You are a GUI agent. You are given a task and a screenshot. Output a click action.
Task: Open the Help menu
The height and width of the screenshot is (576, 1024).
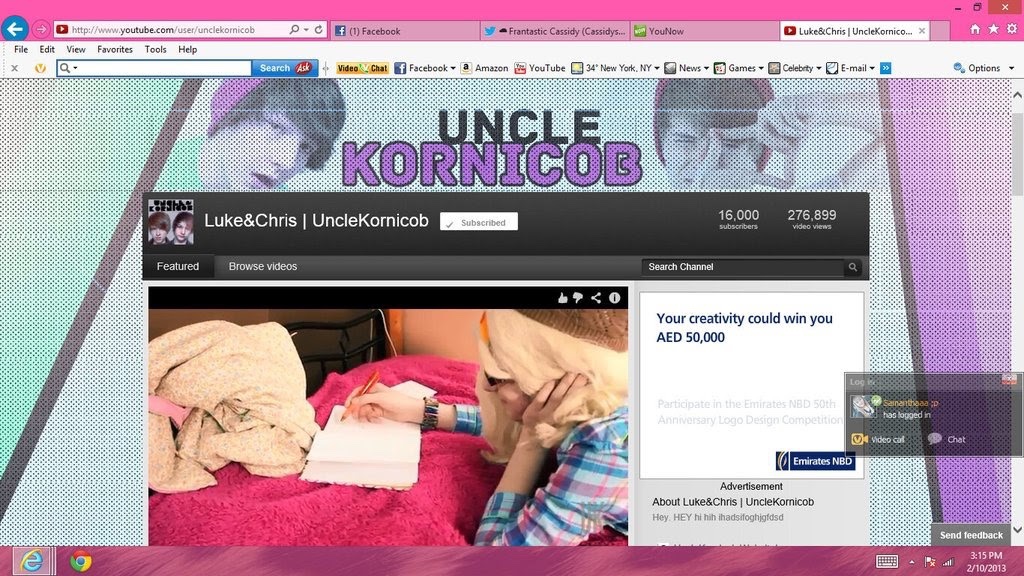pyautogui.click(x=187, y=50)
